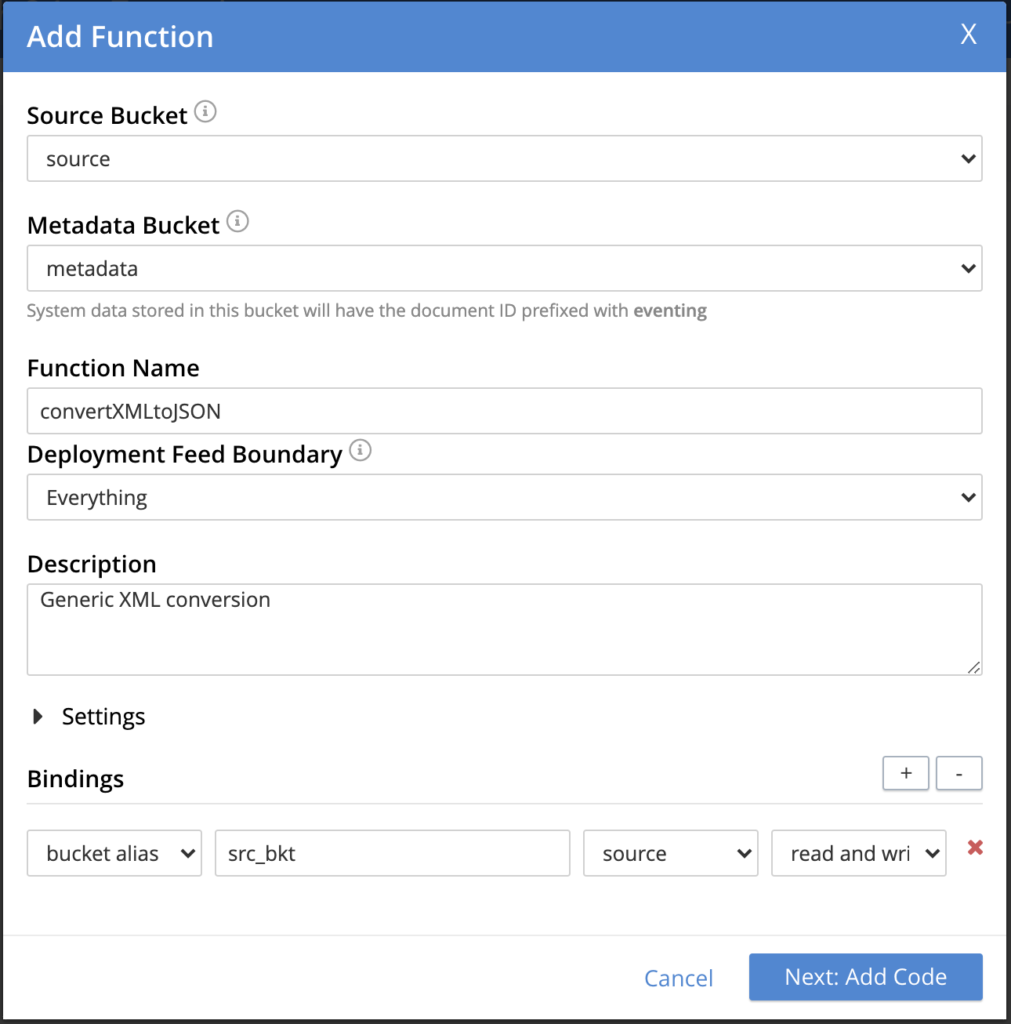This screenshot has height=1024, width=1011.
Task: Close the Add Function dialog
Action: pos(968,35)
